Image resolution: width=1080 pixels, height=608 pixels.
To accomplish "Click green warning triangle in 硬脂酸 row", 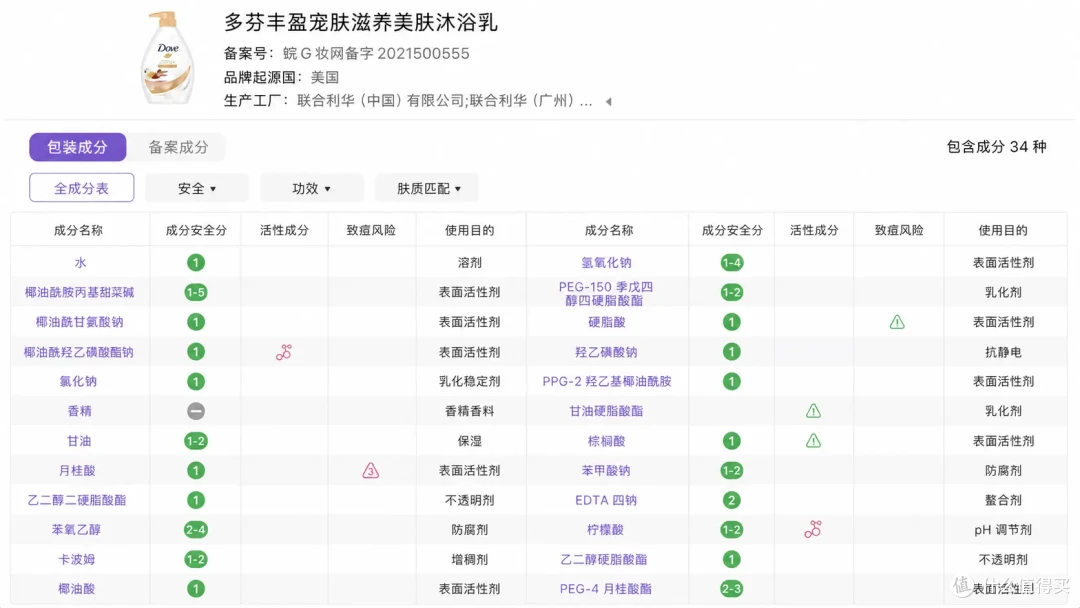I will (x=897, y=322).
